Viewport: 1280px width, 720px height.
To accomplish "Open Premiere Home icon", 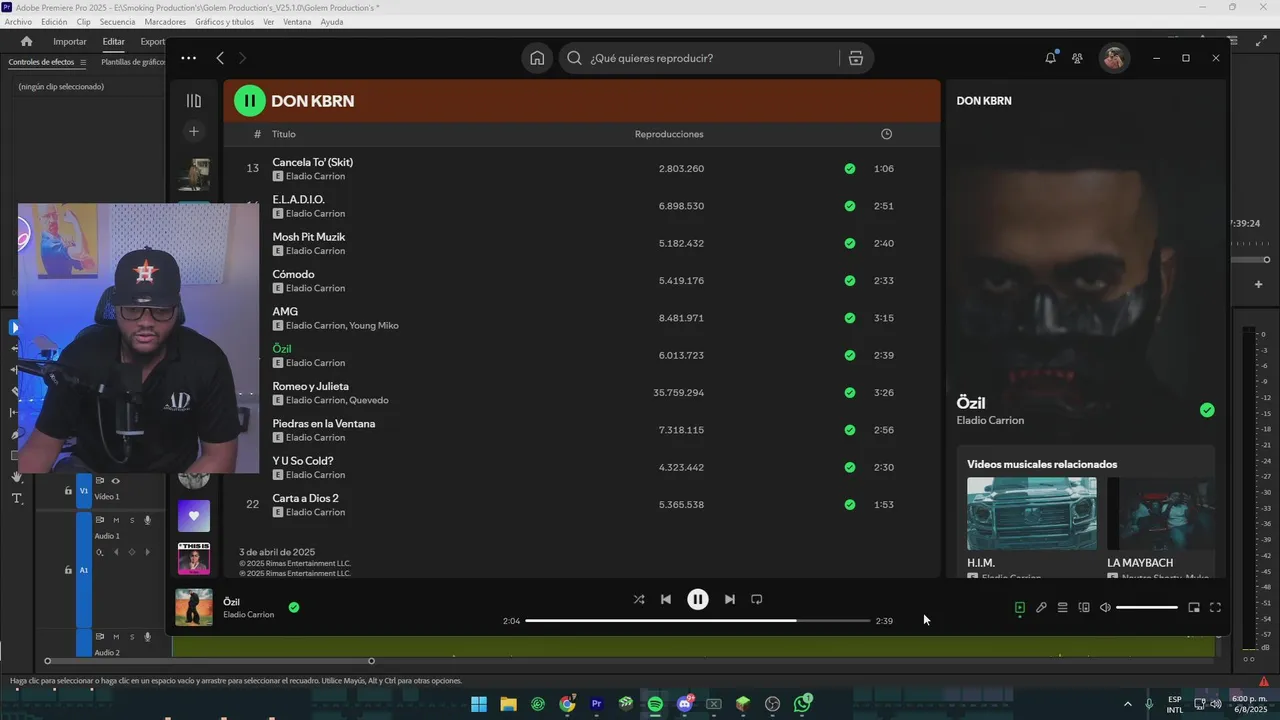I will coord(26,42).
